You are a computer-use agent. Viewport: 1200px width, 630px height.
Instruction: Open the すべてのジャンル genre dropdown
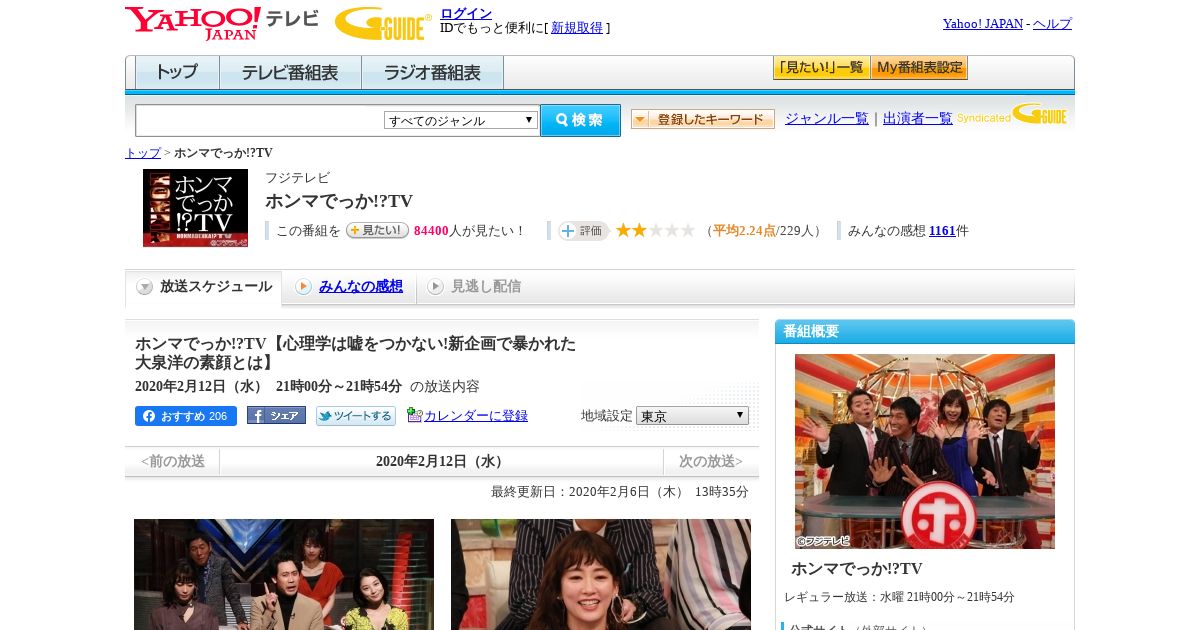[x=461, y=120]
